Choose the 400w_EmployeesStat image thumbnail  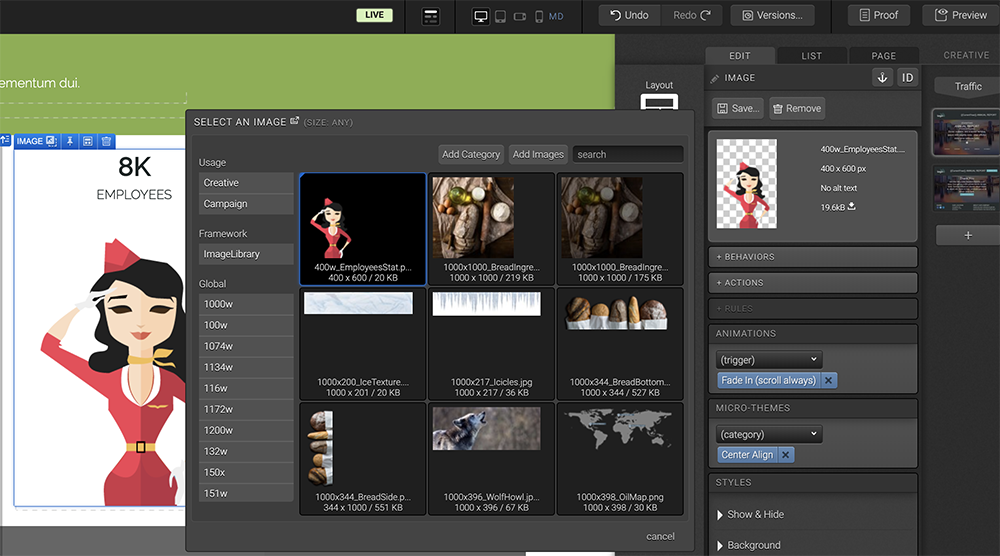click(x=363, y=229)
